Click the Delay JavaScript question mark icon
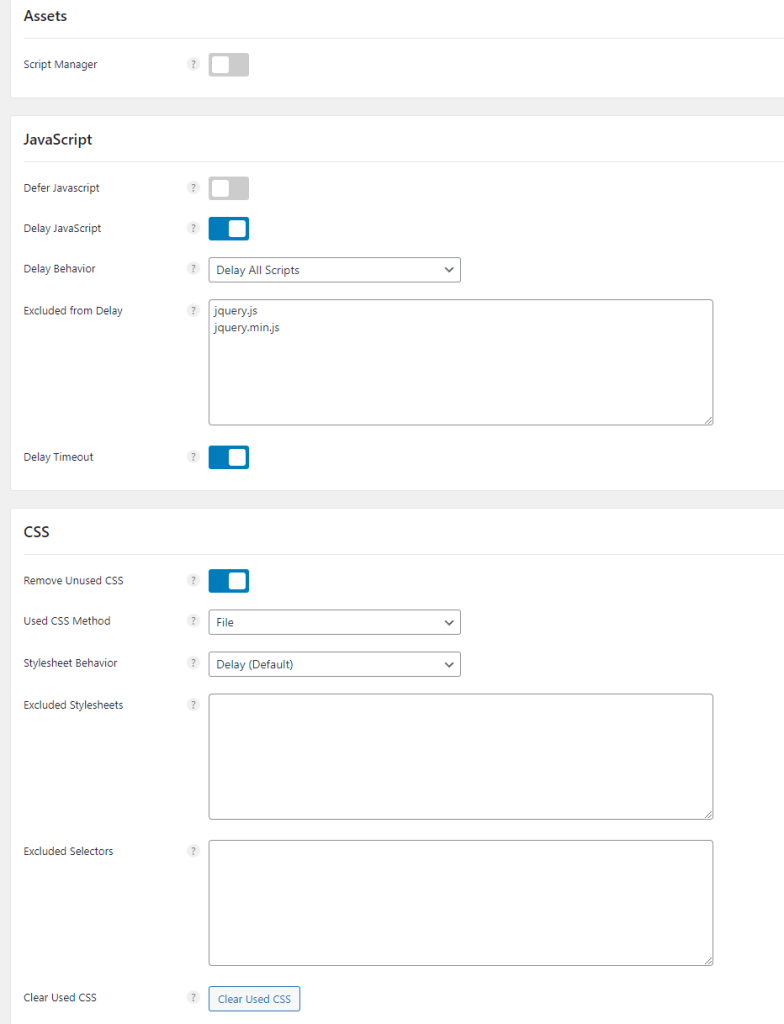The width and height of the screenshot is (784, 1024). tap(193, 228)
